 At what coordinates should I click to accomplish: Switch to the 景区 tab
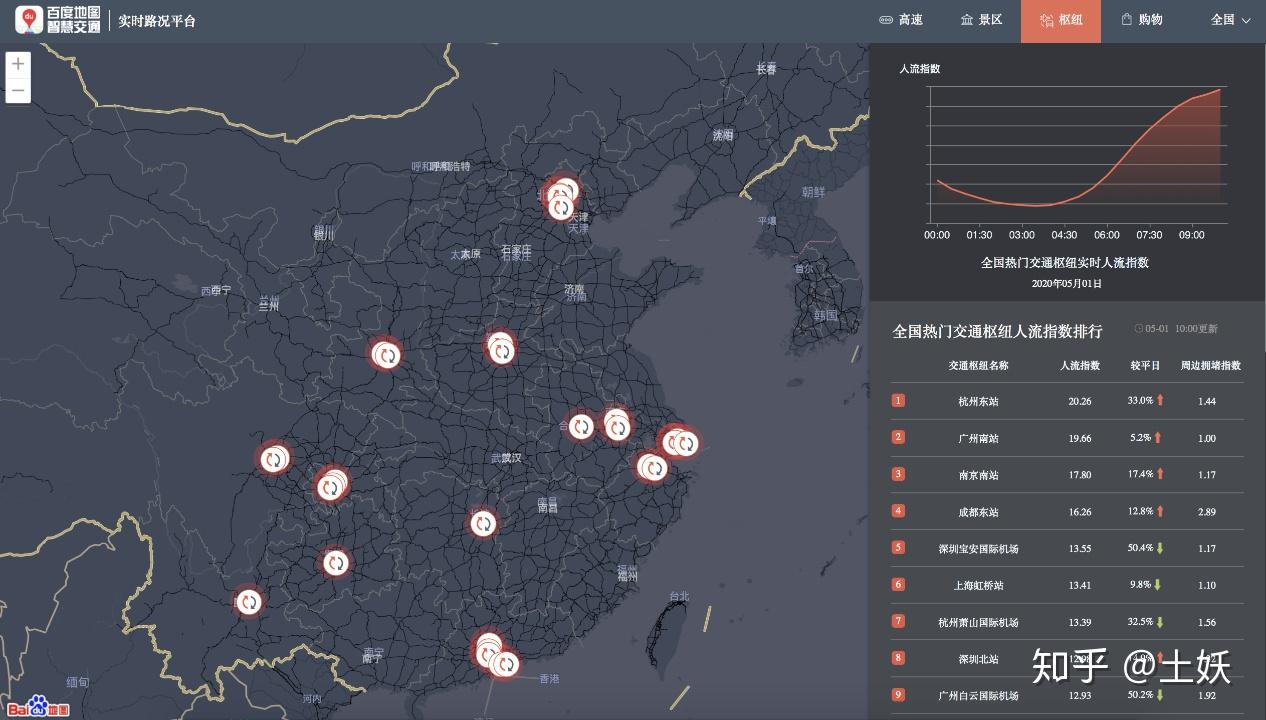[981, 20]
